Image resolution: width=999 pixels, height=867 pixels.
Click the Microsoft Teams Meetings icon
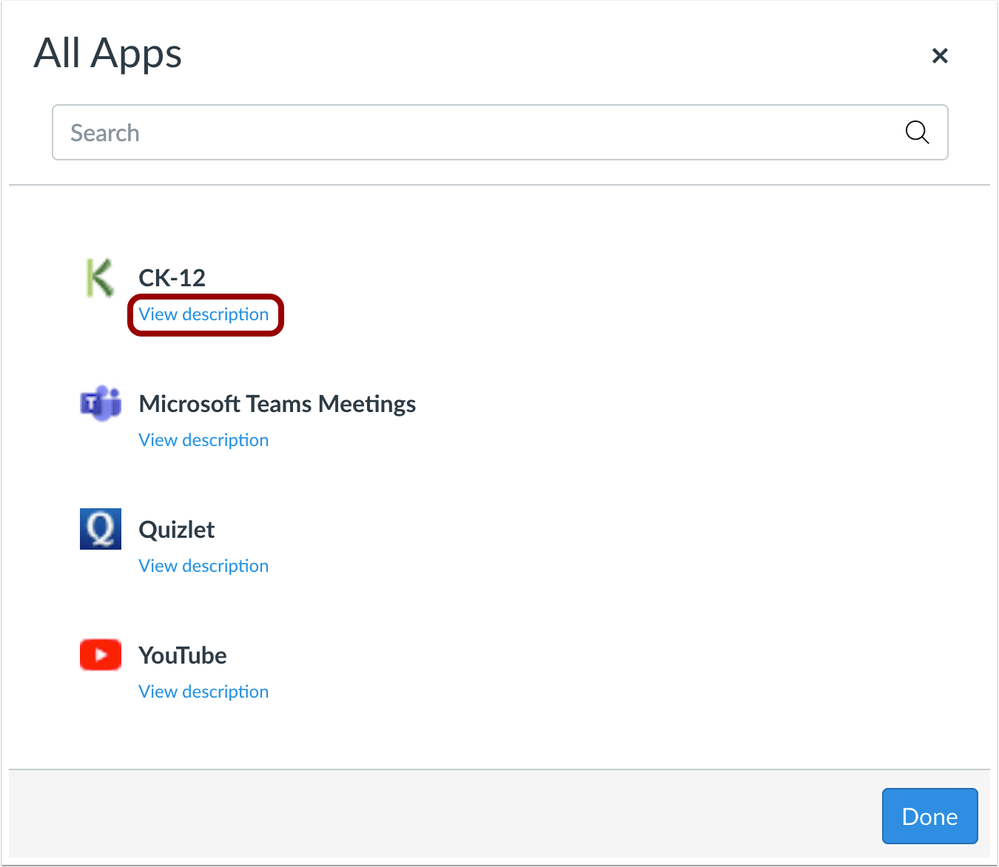(x=101, y=403)
